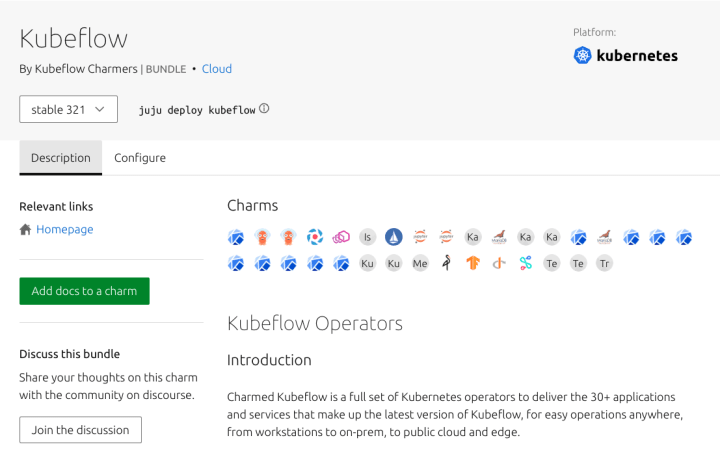720x451 pixels.
Task: Click the 'Charms' section heading
Action: (253, 205)
